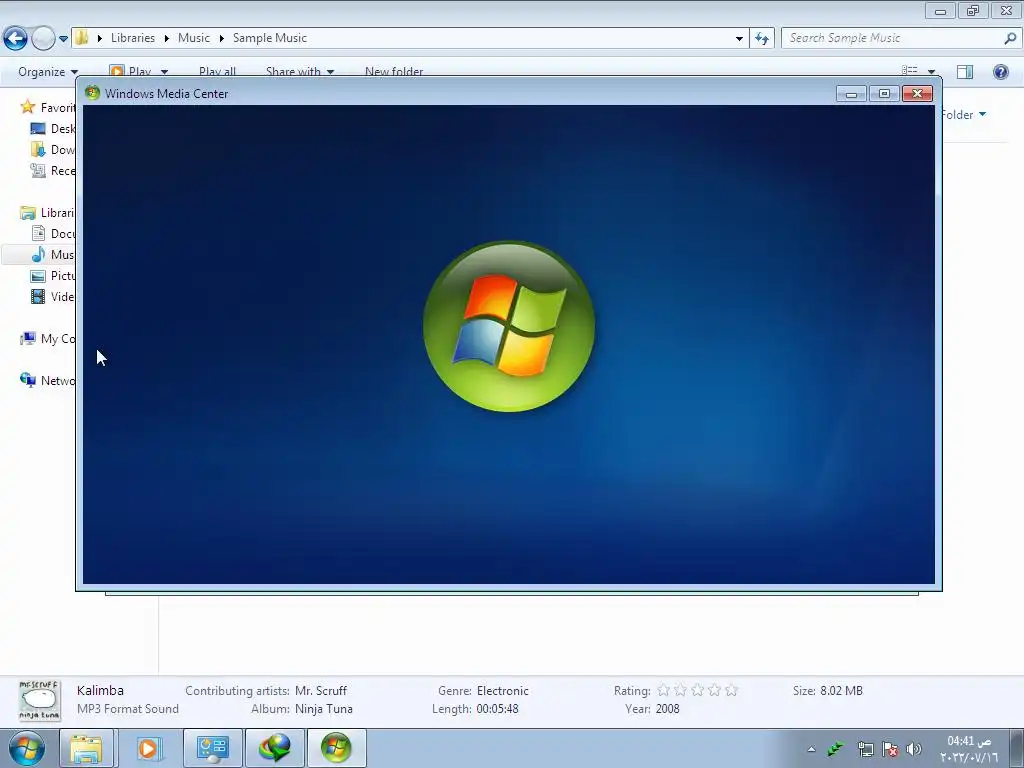Close the Windows Media Center window

(917, 94)
